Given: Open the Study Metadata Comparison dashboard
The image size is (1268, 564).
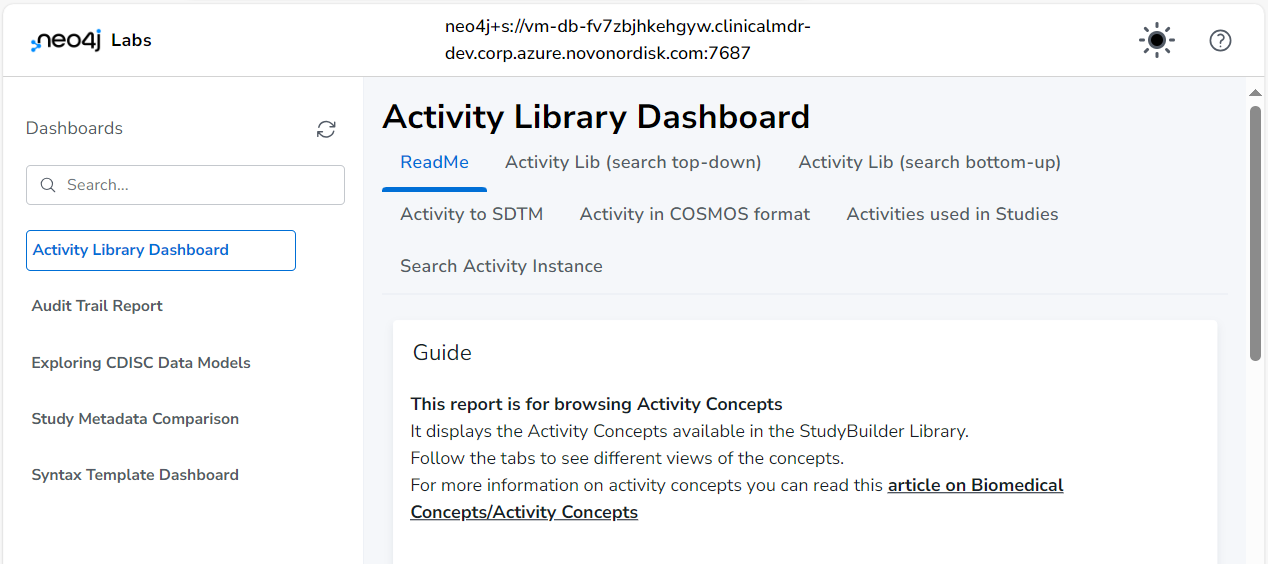Looking at the screenshot, I should coord(135,419).
